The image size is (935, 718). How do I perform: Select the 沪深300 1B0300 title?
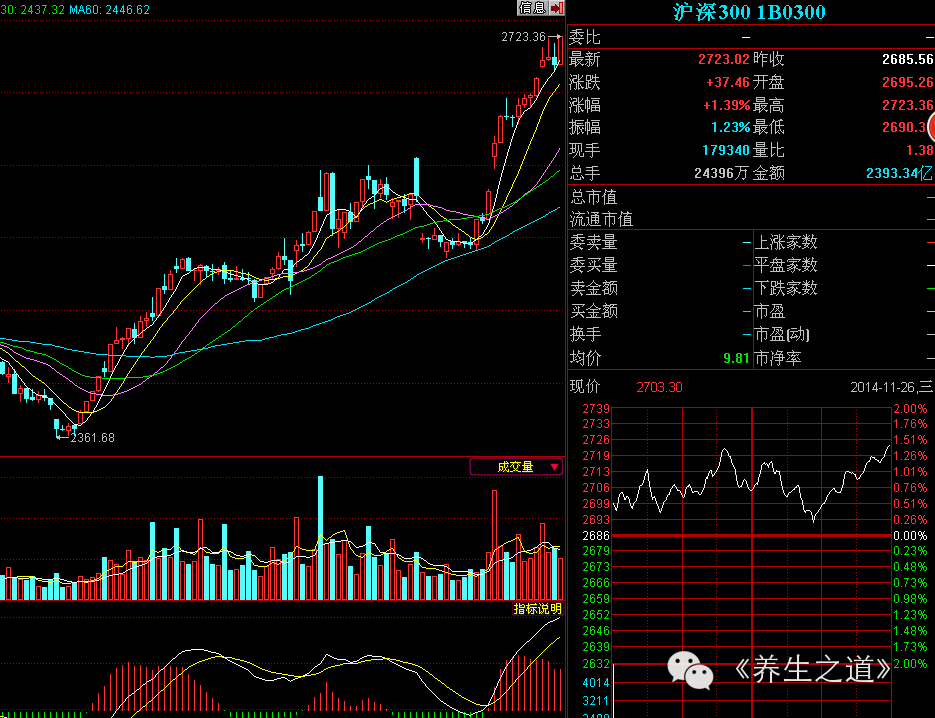750,12
